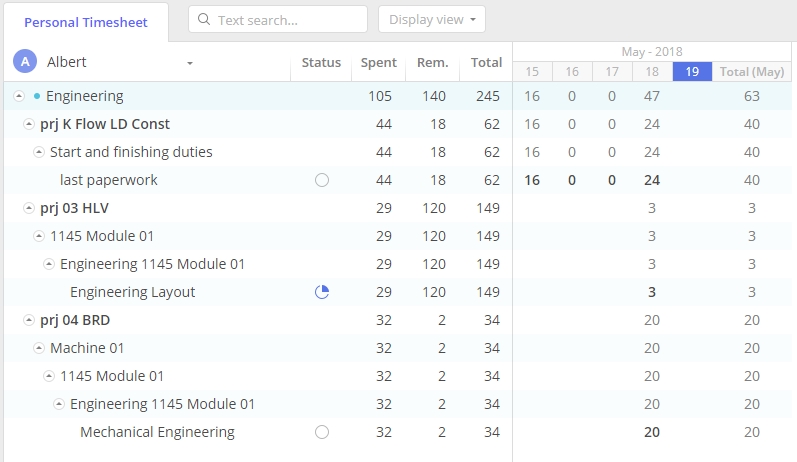797x462 pixels.
Task: Open the Display view dropdown
Action: (431, 20)
